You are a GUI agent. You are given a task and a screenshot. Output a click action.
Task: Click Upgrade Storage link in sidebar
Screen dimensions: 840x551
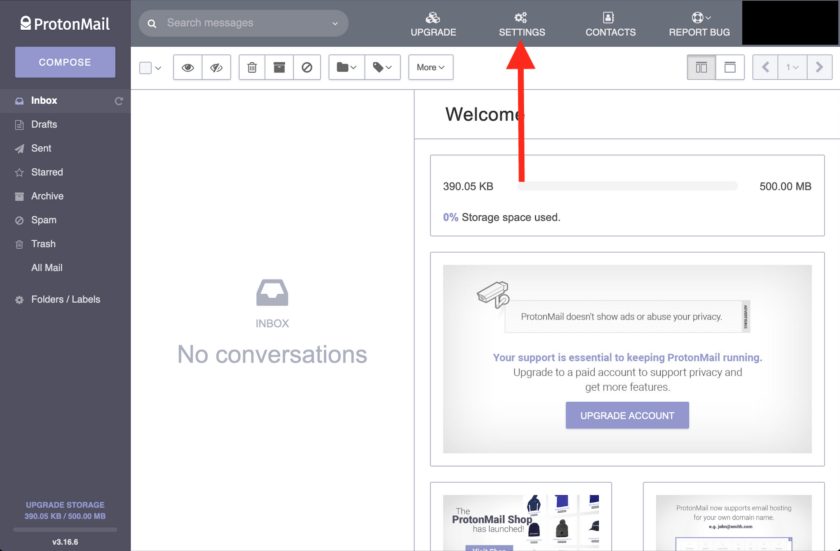pyautogui.click(x=65, y=505)
